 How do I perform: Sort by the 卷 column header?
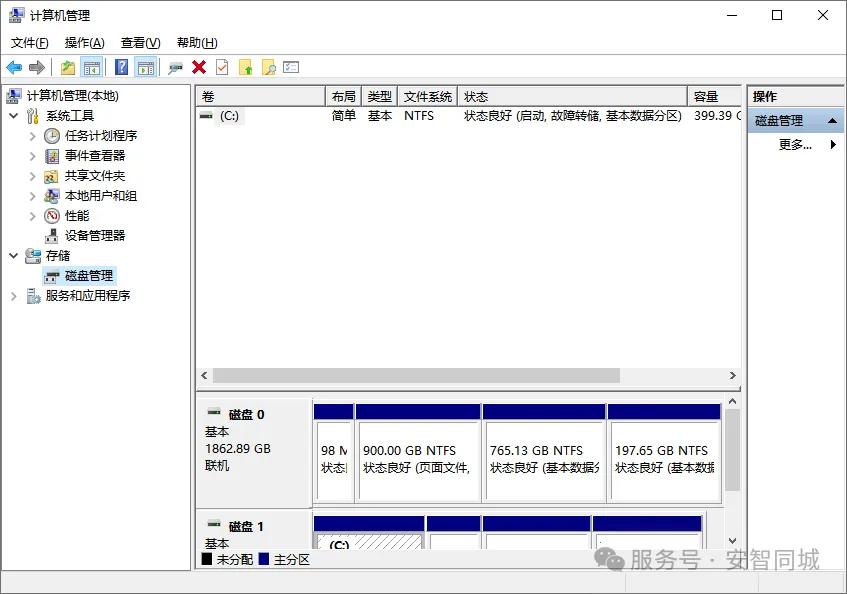261,97
